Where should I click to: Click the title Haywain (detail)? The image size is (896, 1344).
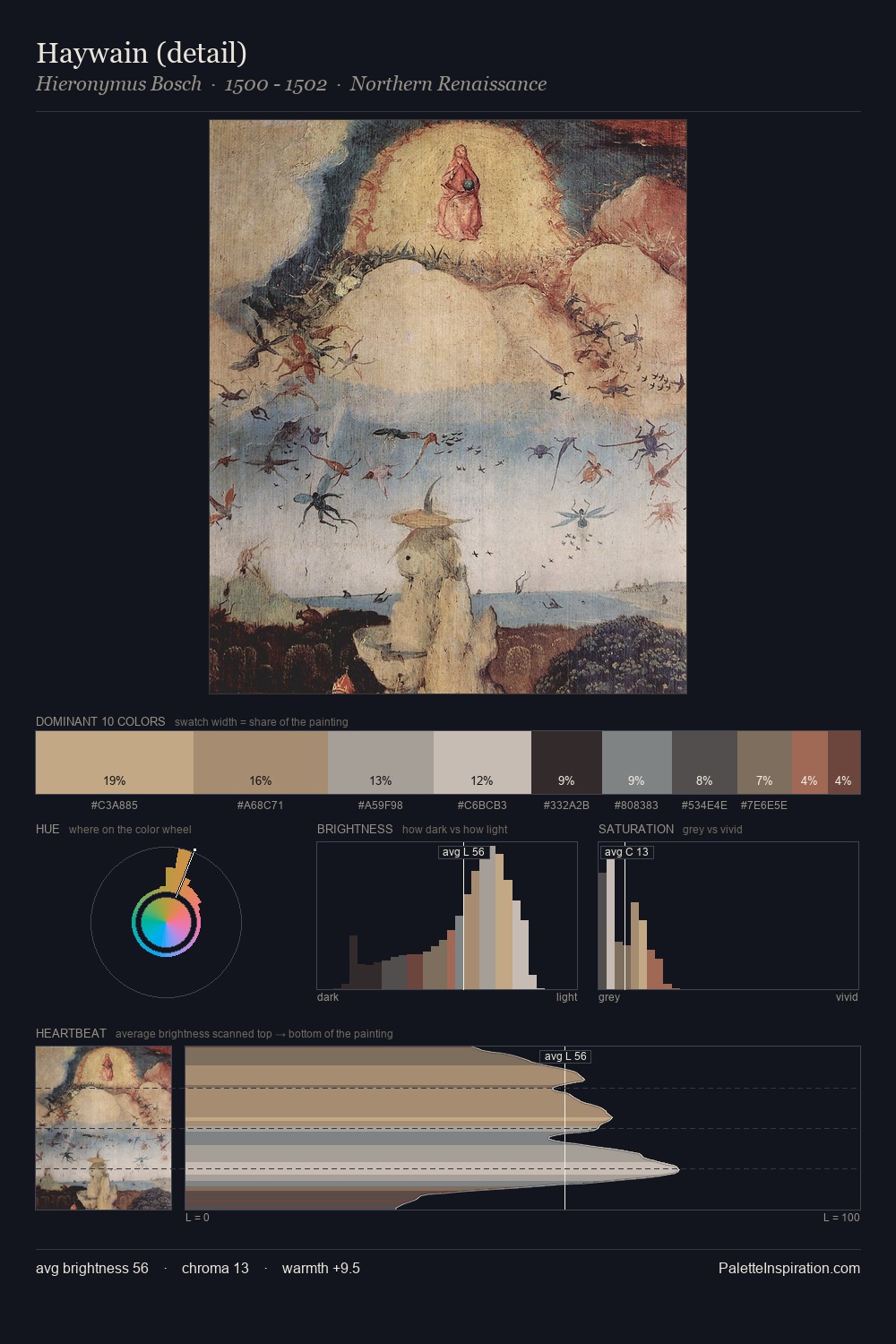click(x=142, y=53)
